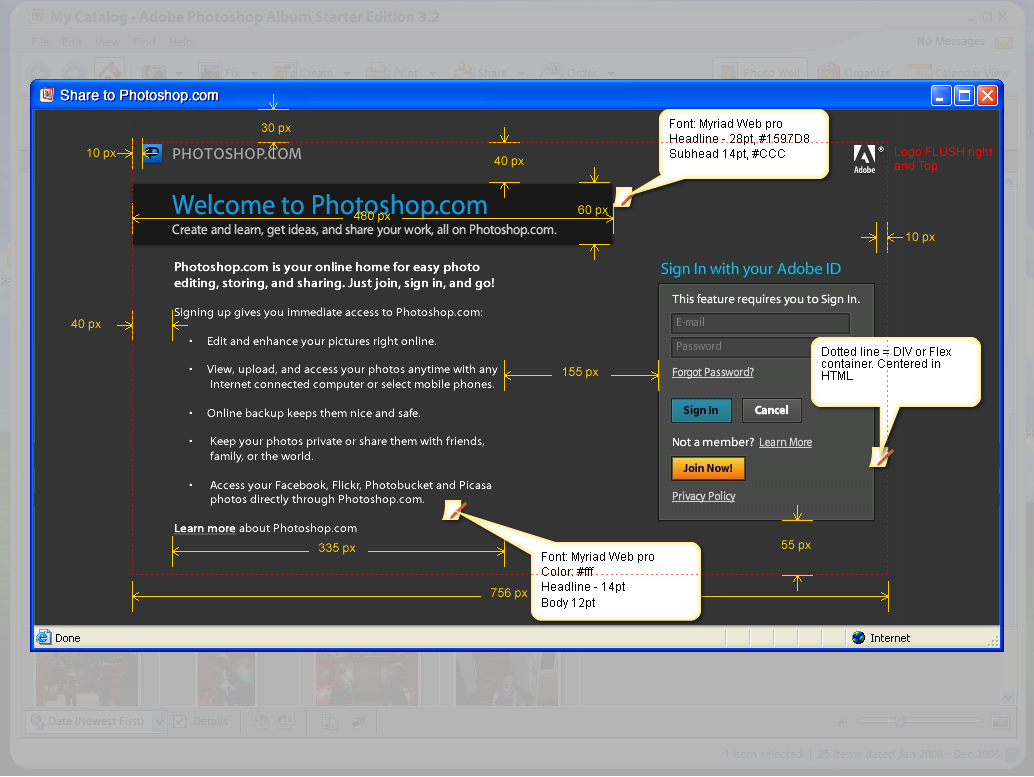
Task: Click the Order icon in Album toolbar
Action: click(552, 72)
